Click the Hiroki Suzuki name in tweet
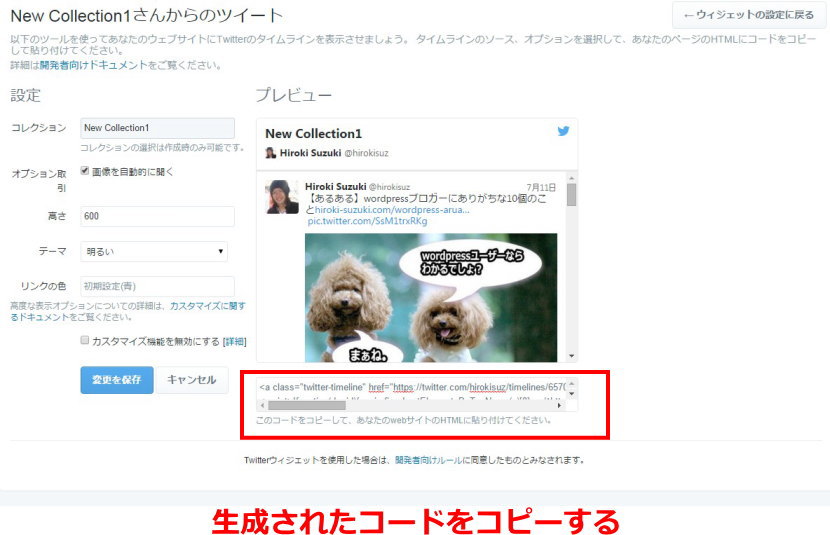Image resolution: width=830 pixels, height=535 pixels. coord(336,186)
